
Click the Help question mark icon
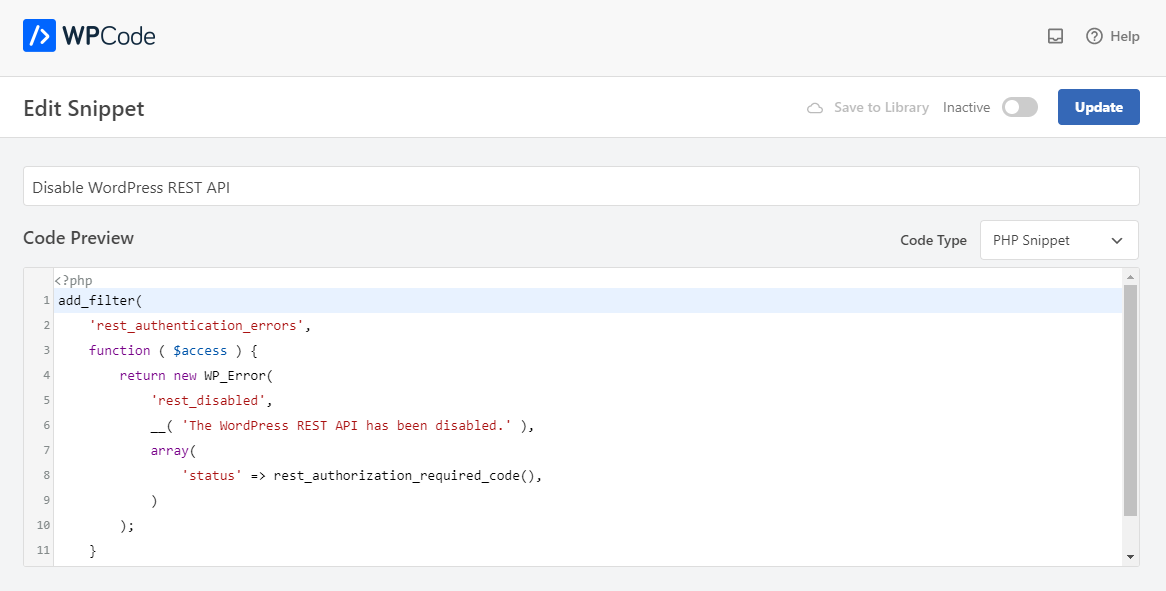[1094, 36]
